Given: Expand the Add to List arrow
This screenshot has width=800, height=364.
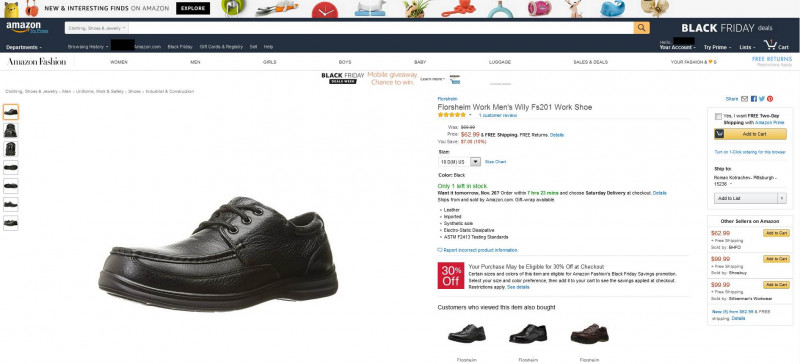Looking at the screenshot, I should click(781, 198).
